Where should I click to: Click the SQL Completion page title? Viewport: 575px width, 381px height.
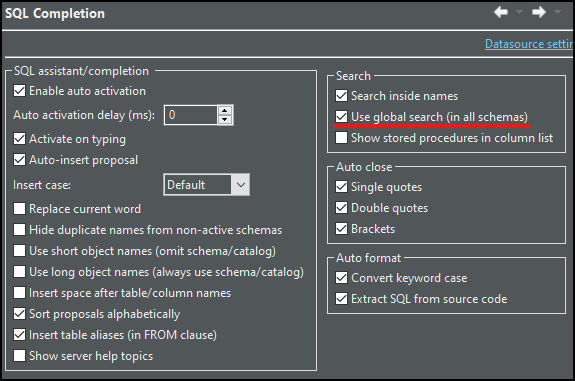coord(55,14)
